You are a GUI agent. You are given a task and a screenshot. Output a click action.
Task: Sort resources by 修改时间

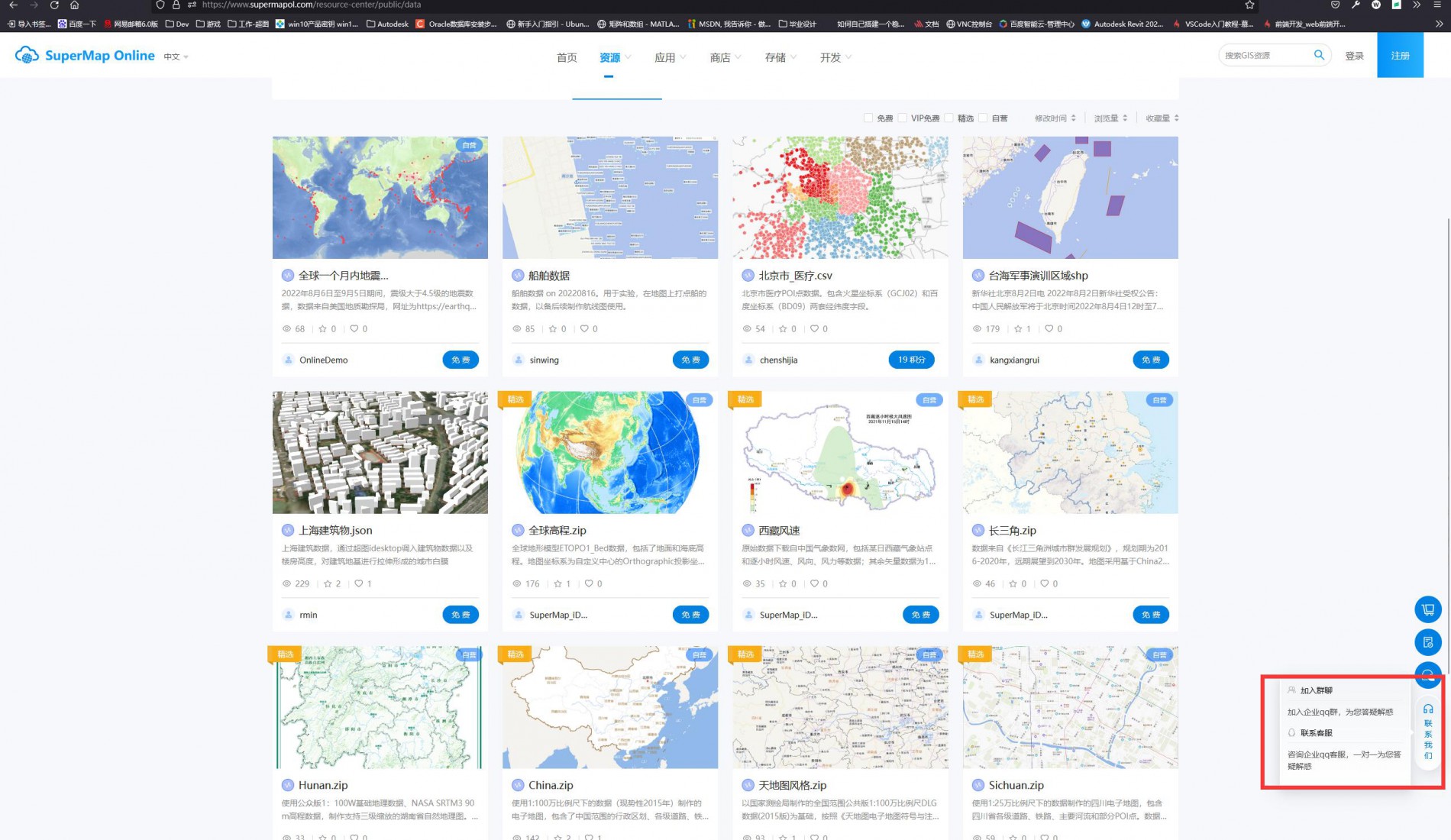[1055, 118]
